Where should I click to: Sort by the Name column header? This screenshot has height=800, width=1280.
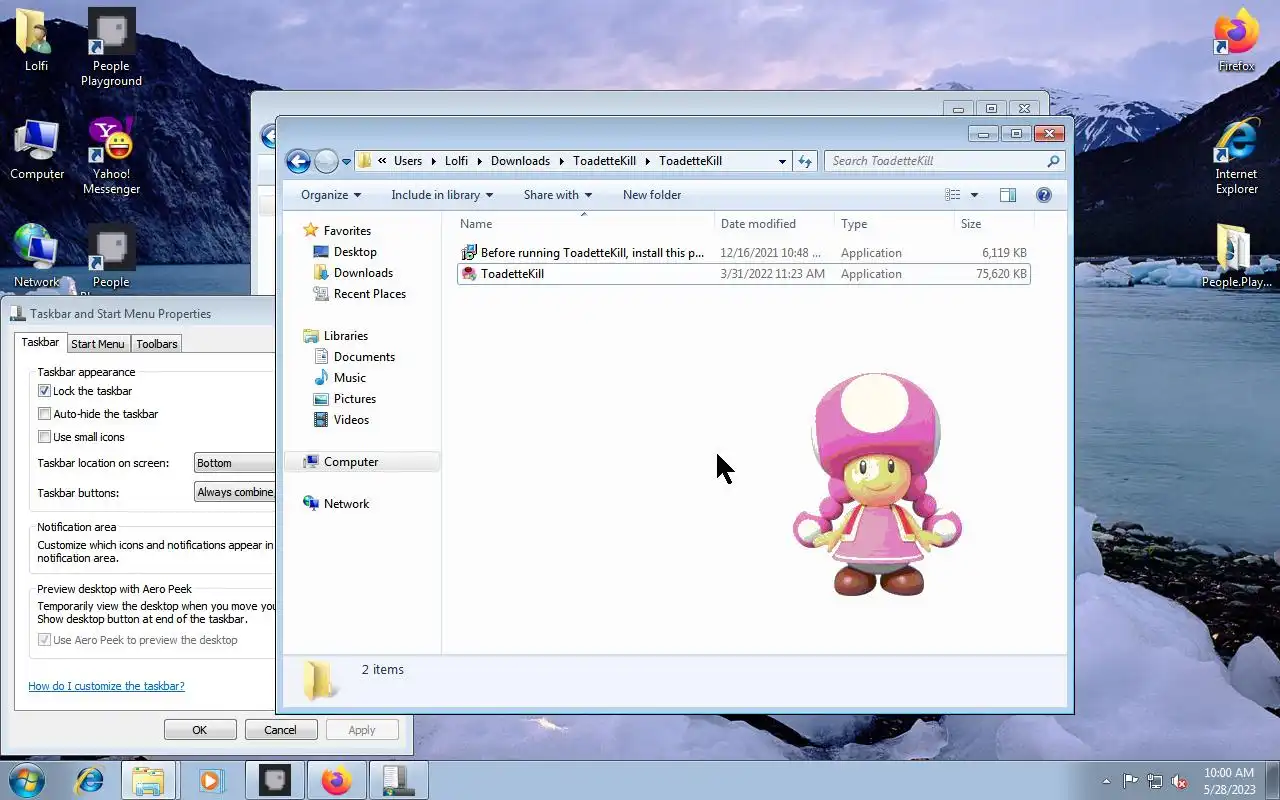[585, 224]
